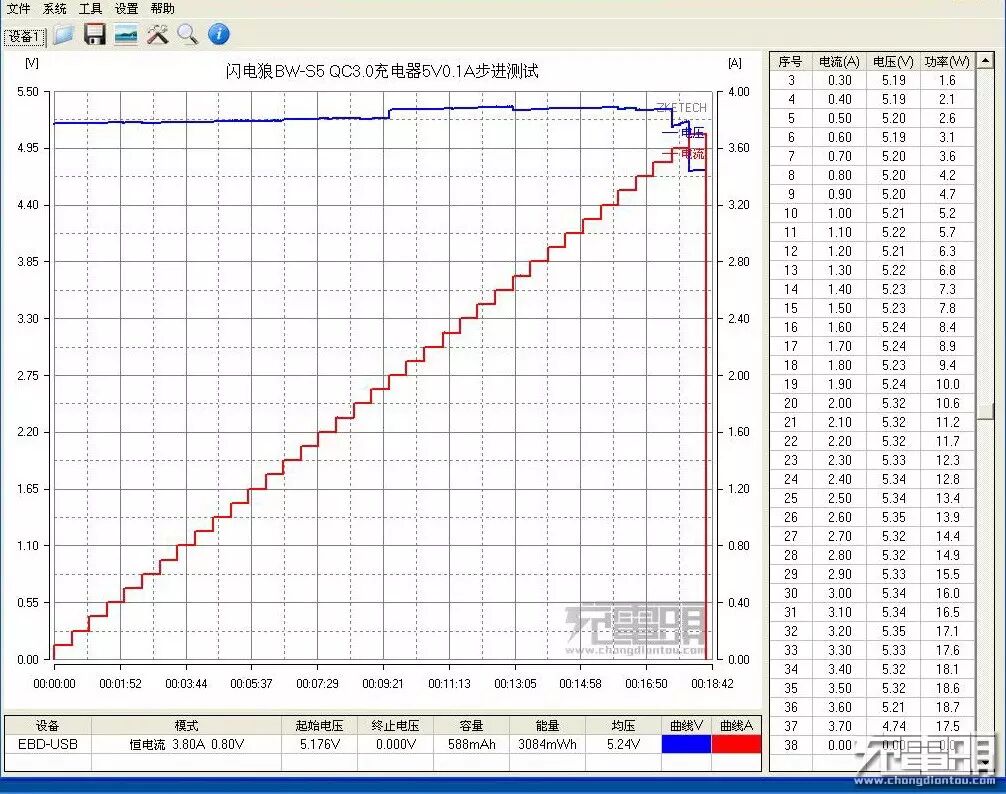Viewport: 1006px width, 794px height.
Task: Click the red 曲线A color swatch
Action: [737, 744]
